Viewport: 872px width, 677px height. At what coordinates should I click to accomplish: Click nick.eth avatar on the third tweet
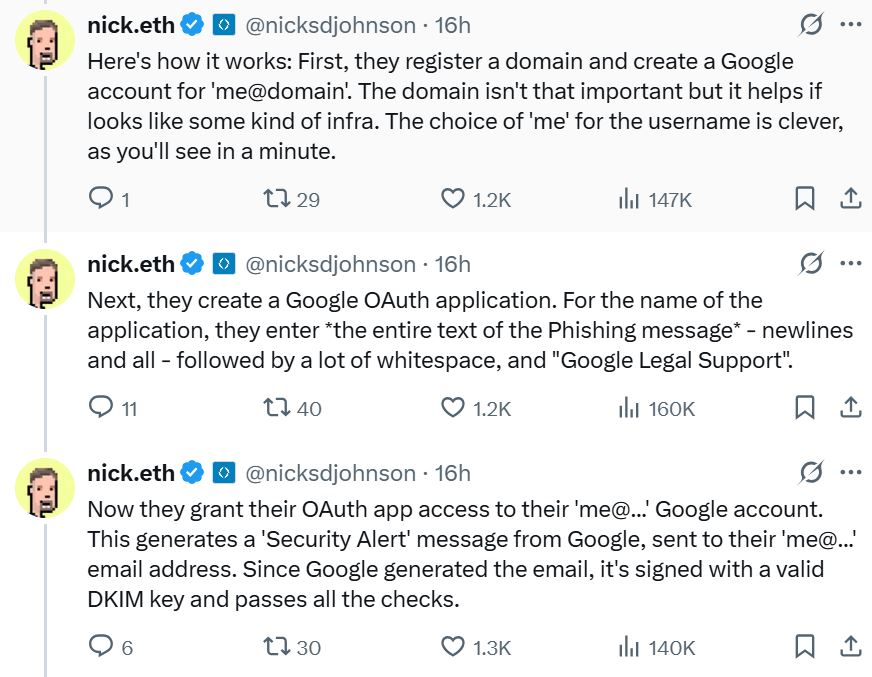(45, 487)
